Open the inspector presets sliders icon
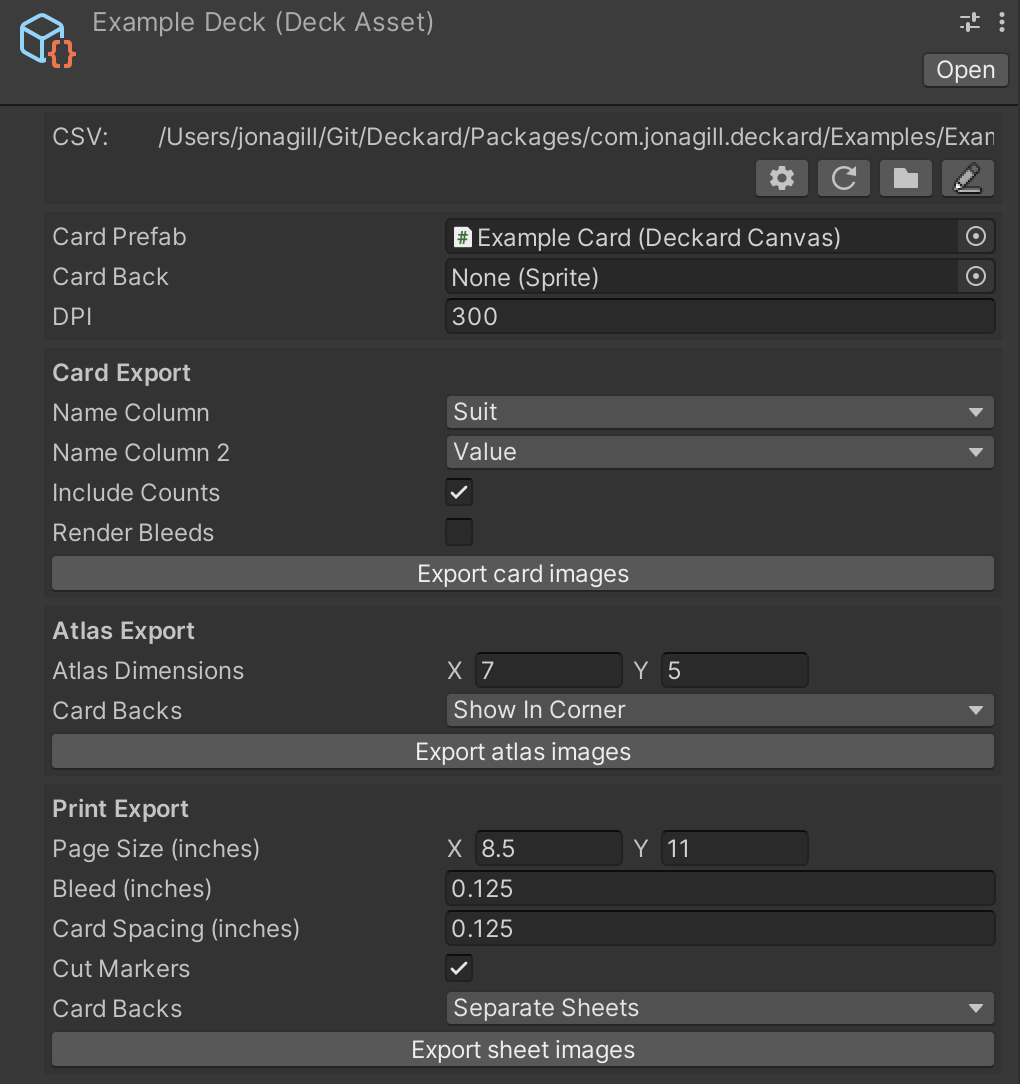This screenshot has height=1084, width=1020. pos(968,21)
